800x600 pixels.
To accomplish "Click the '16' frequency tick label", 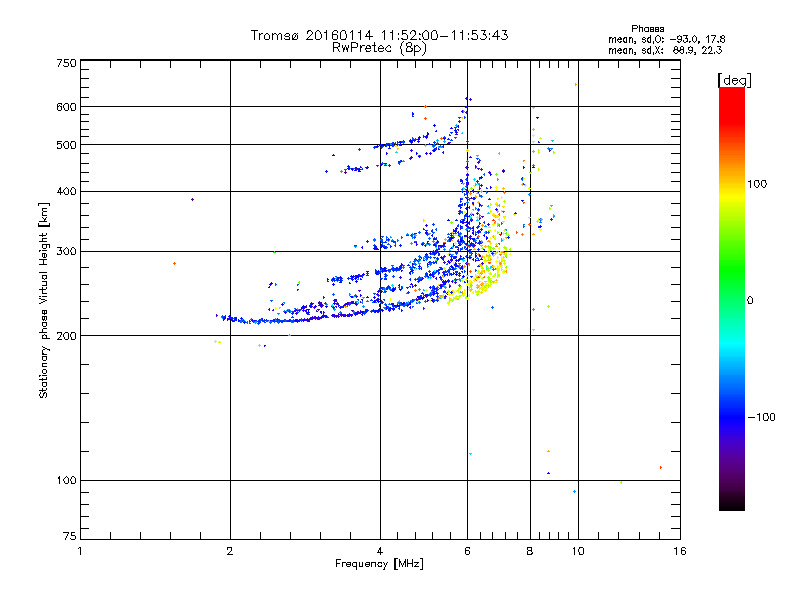I will point(680,551).
